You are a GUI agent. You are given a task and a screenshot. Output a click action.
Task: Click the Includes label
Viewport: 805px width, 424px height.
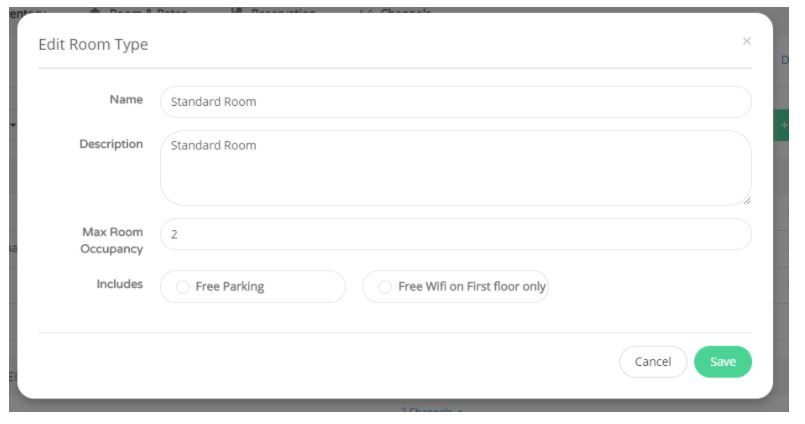pos(120,284)
